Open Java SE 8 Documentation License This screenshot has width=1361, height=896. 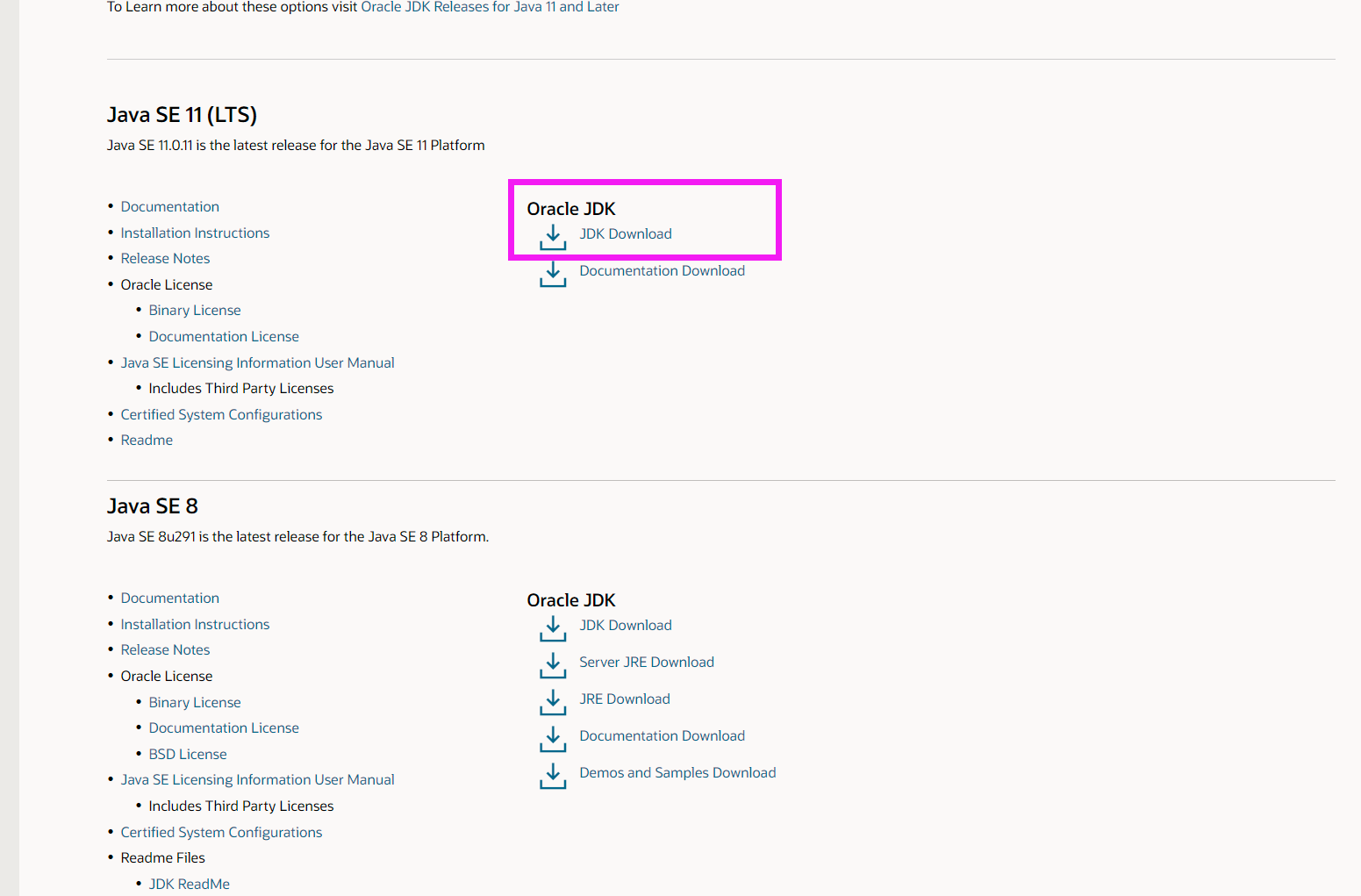[x=224, y=728]
